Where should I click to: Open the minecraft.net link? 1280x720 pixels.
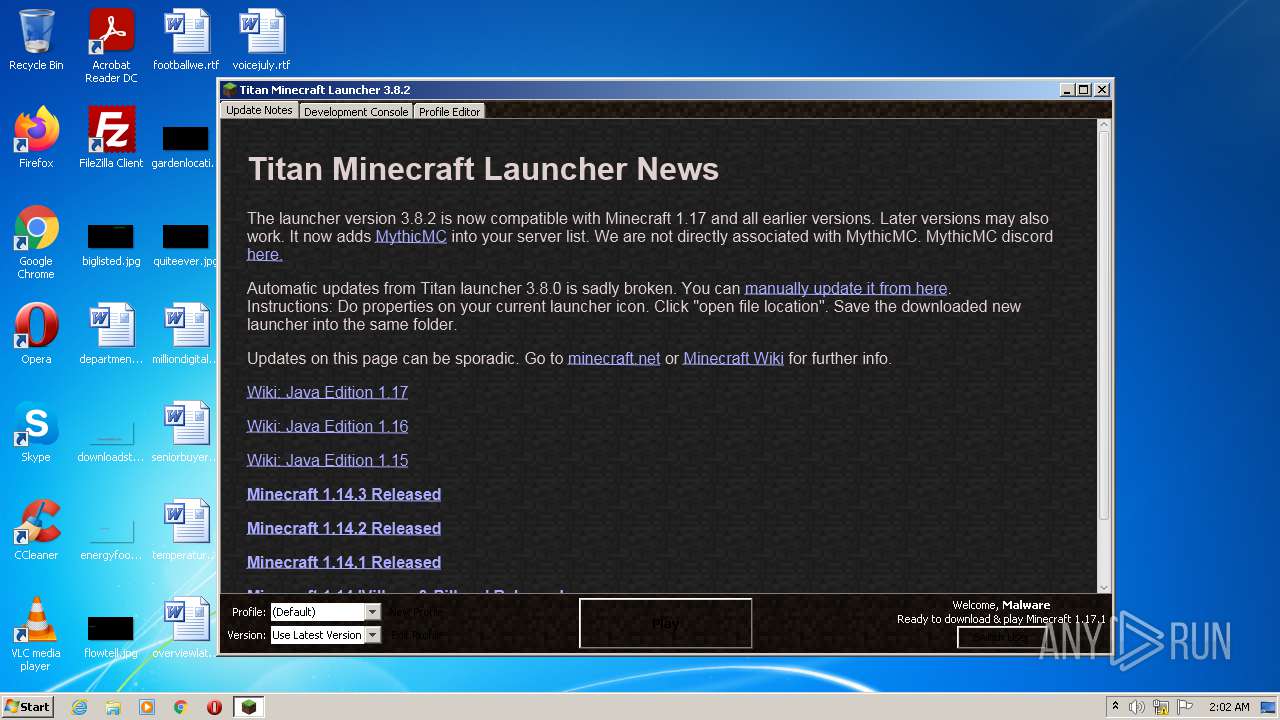tap(614, 359)
